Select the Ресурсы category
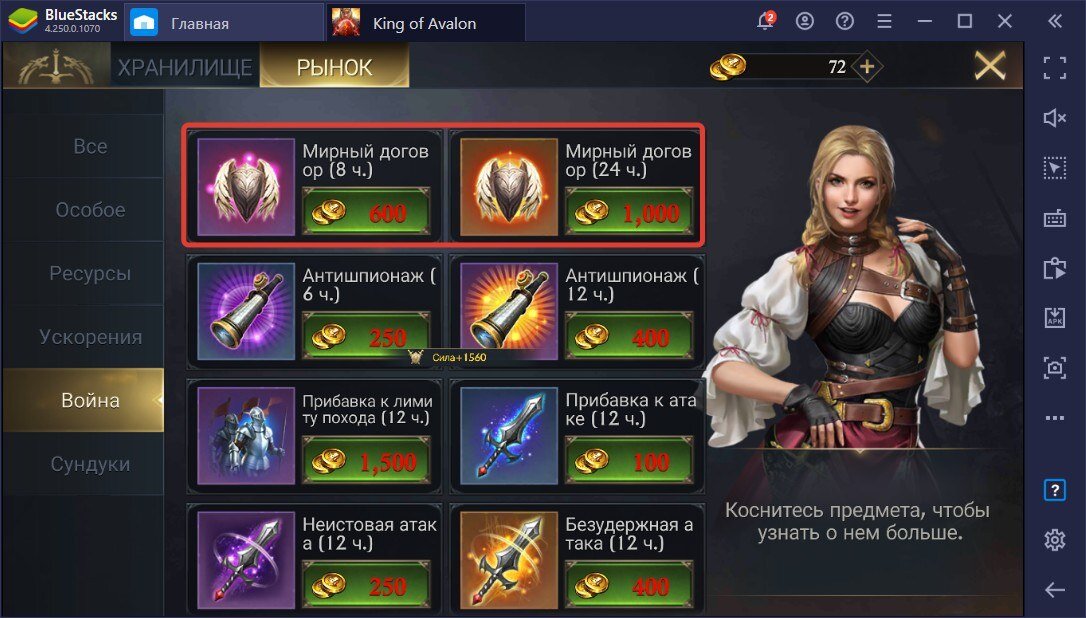This screenshot has height=618, width=1086. point(90,273)
